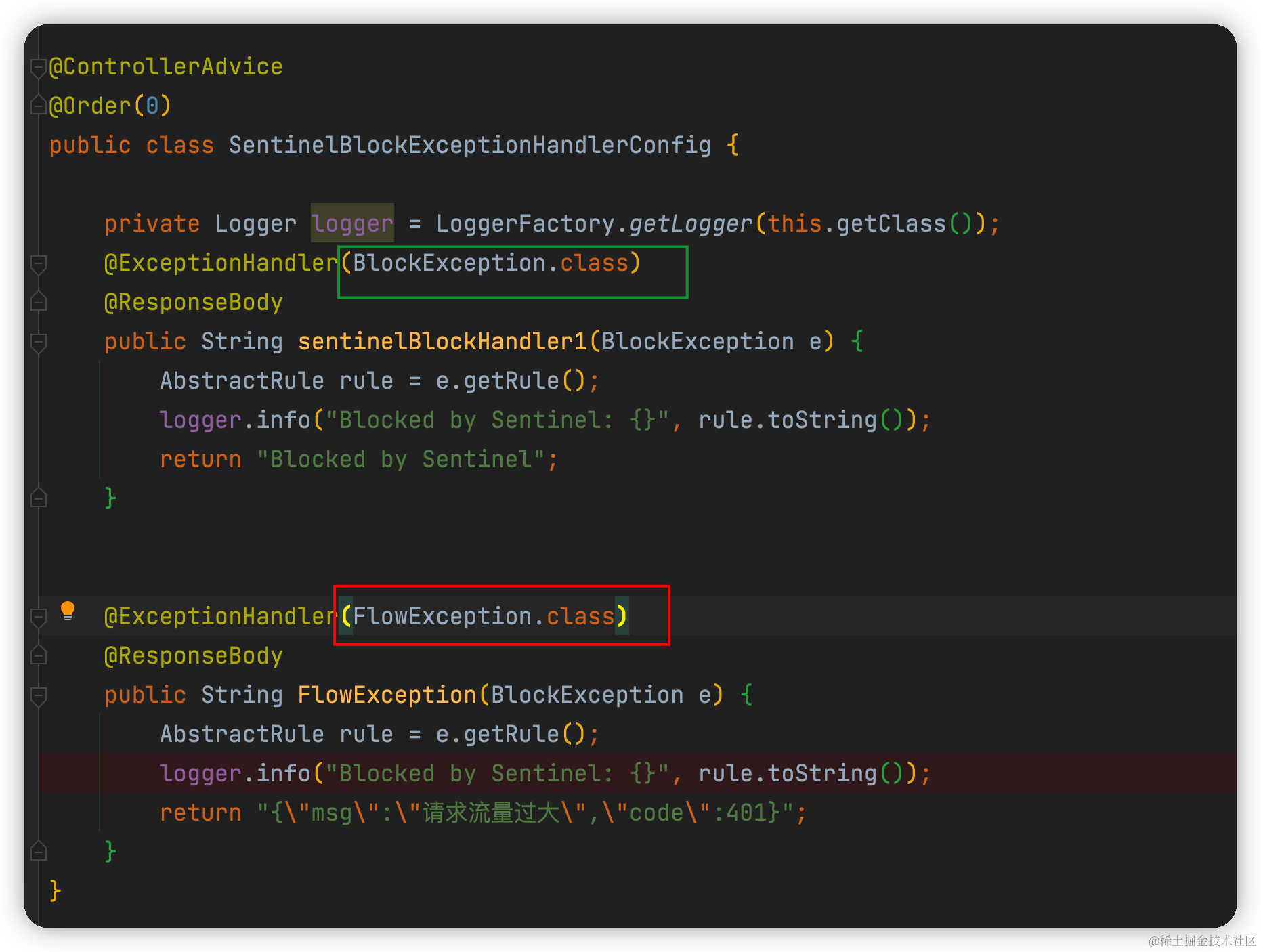The height and width of the screenshot is (952, 1261).
Task: Collapse fold marker at @ExceptionHandler(BlockException.class) line
Action: click(x=39, y=263)
